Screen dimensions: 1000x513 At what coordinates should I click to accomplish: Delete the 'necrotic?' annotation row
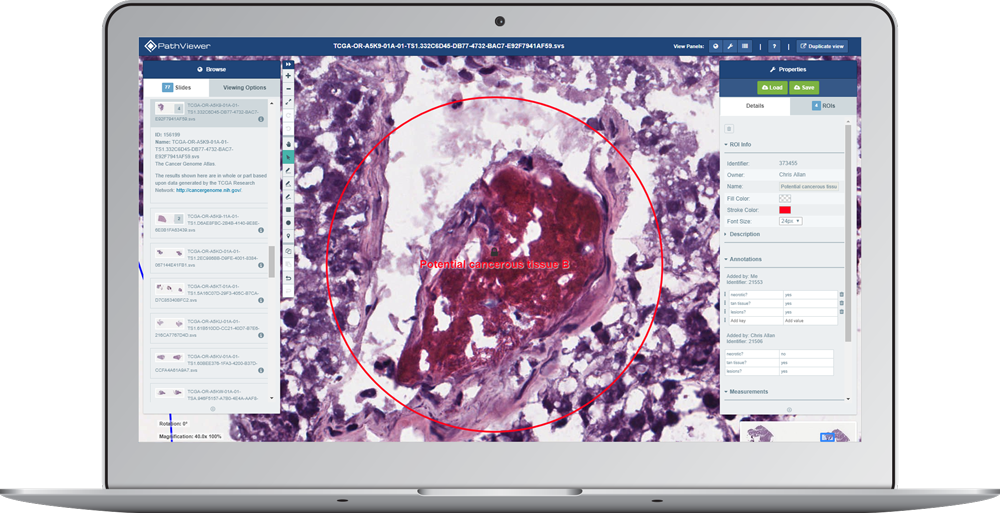click(x=842, y=295)
